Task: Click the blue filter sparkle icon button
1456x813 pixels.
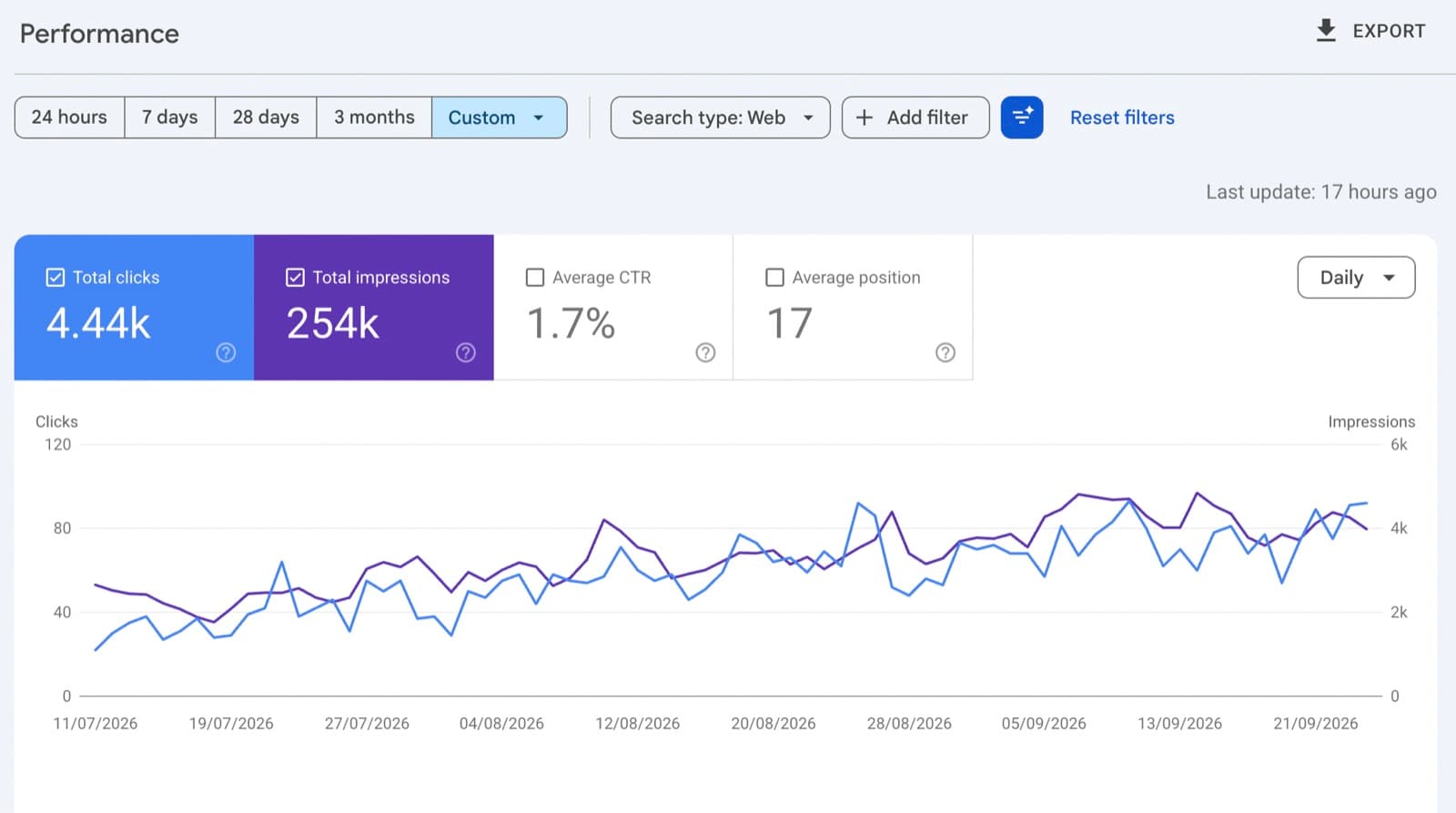Action: (x=1022, y=117)
